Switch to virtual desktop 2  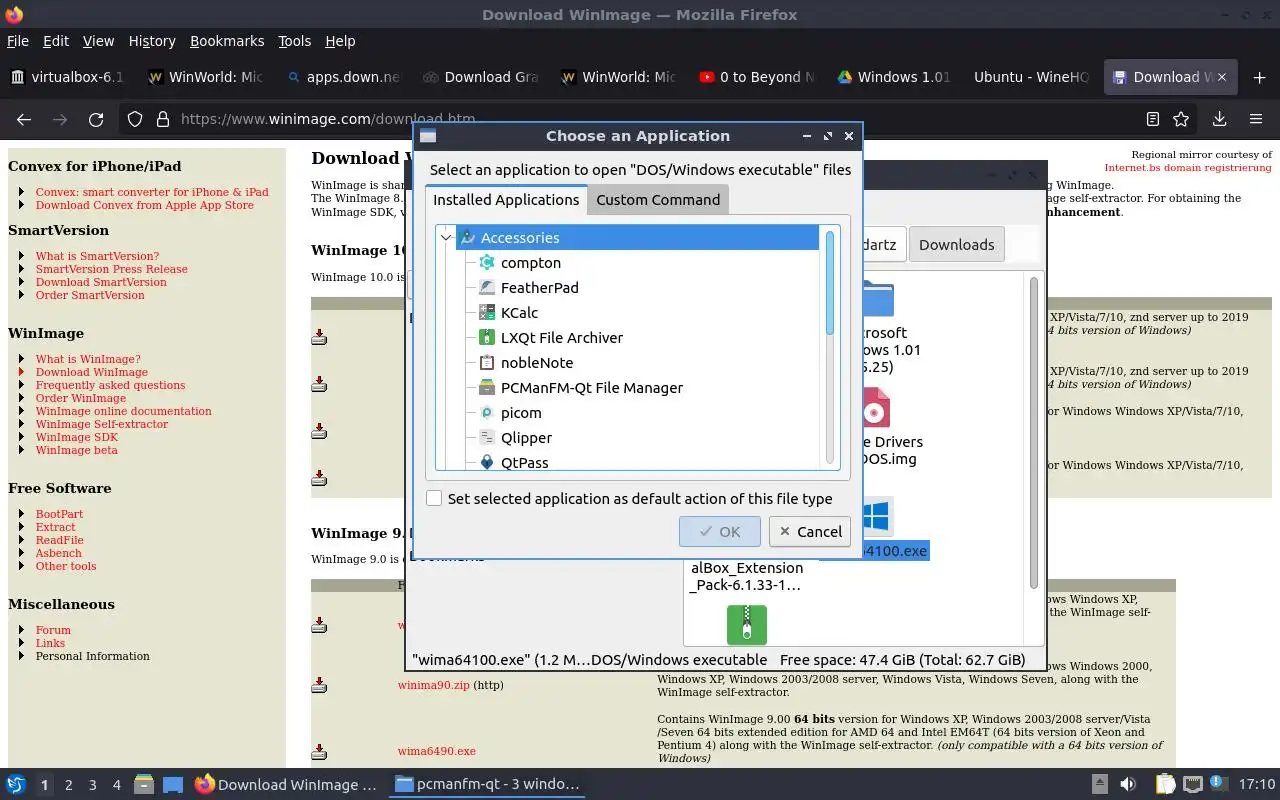69,785
